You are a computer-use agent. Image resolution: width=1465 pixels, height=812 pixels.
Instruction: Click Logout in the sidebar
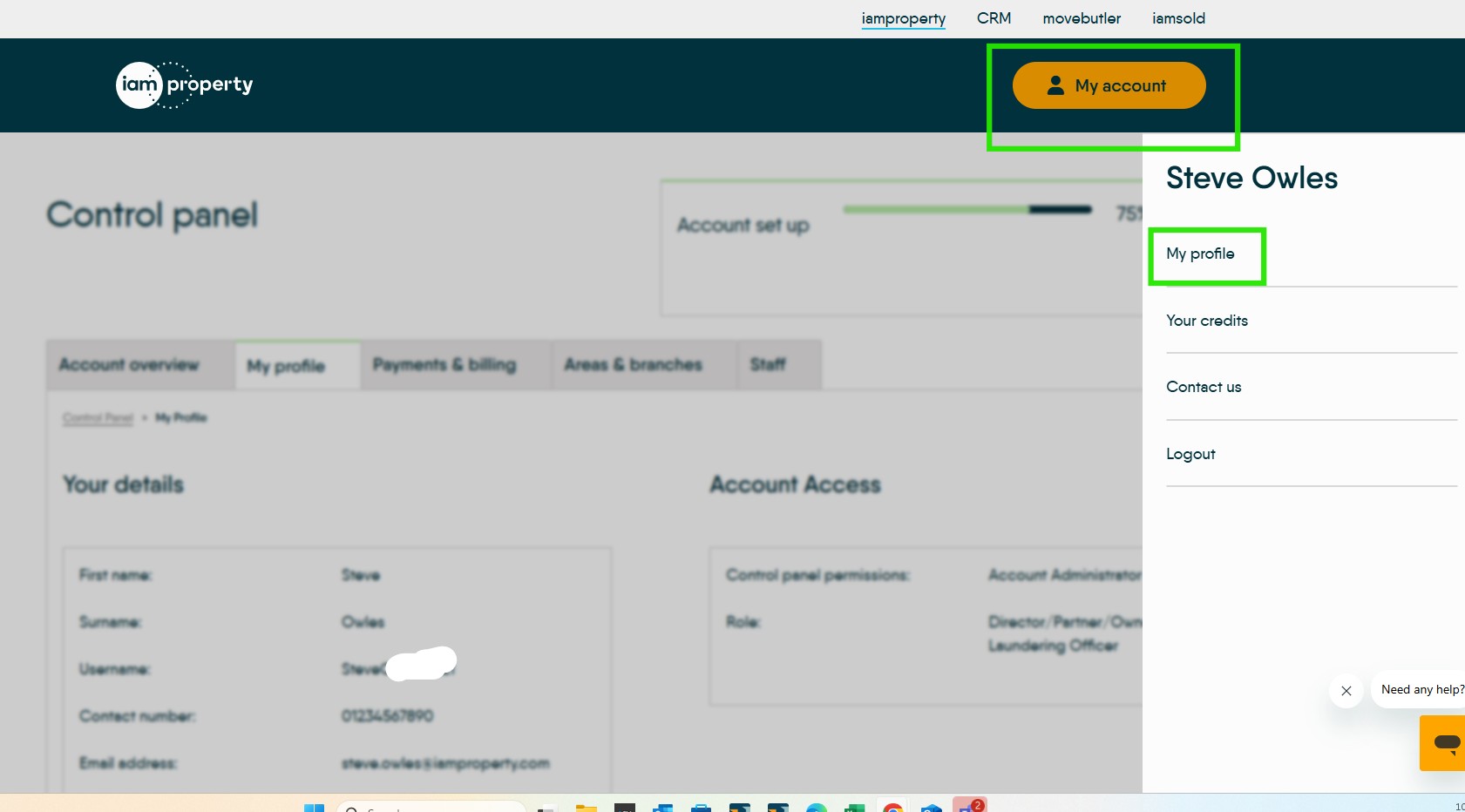tap(1190, 453)
